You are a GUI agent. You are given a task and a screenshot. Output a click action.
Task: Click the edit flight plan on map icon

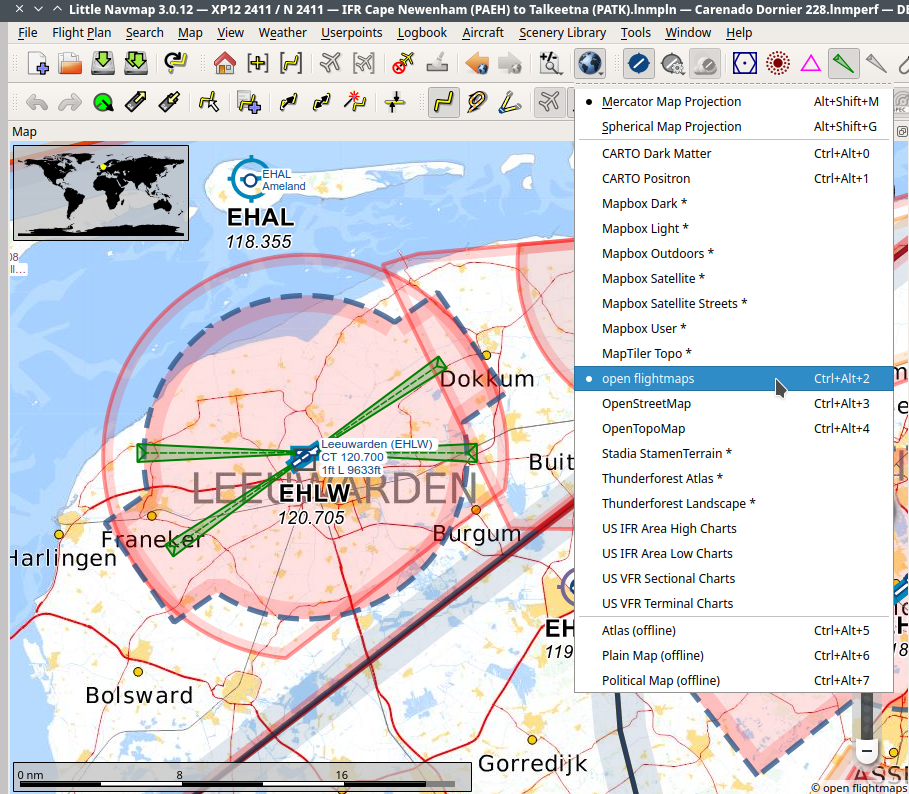point(209,103)
